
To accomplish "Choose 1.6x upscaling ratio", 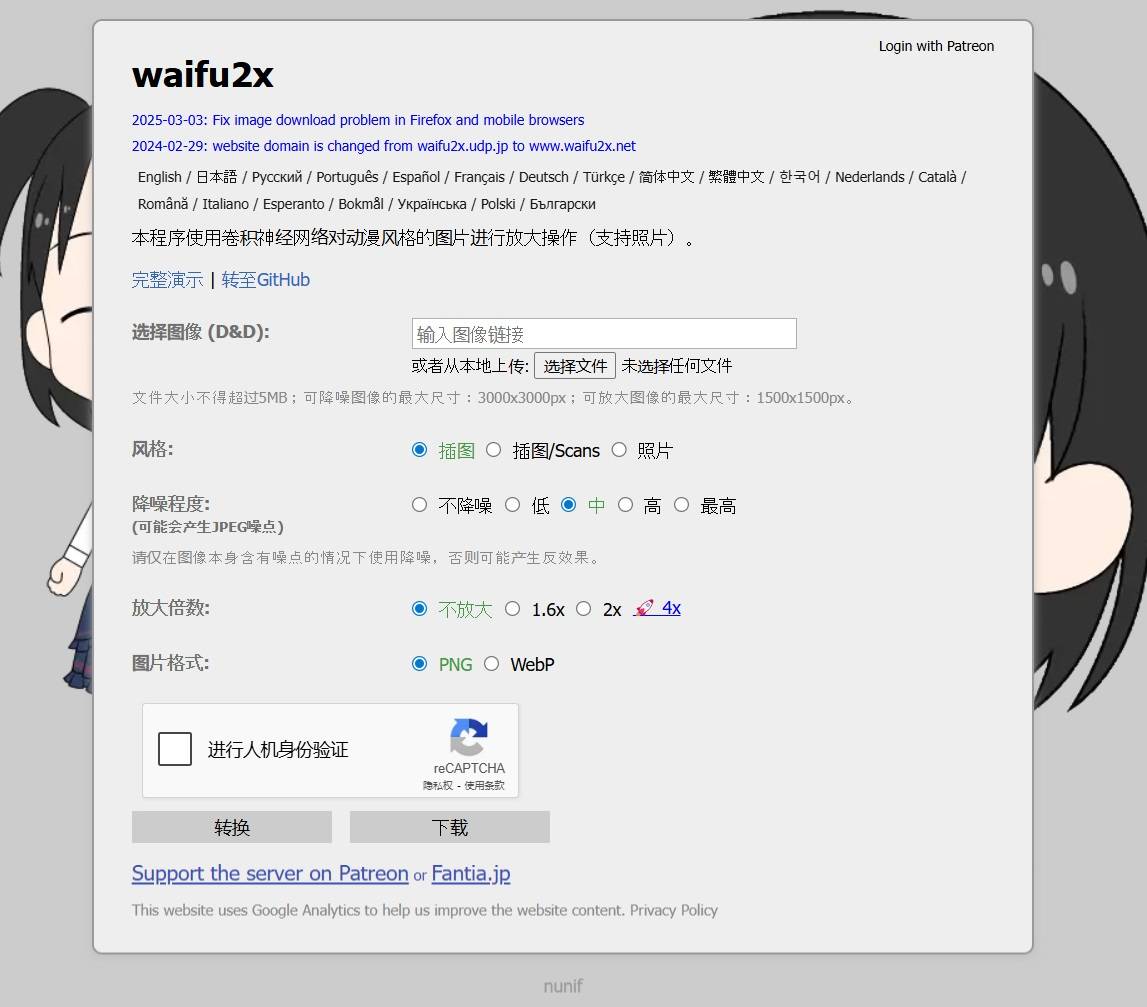I will tap(513, 608).
